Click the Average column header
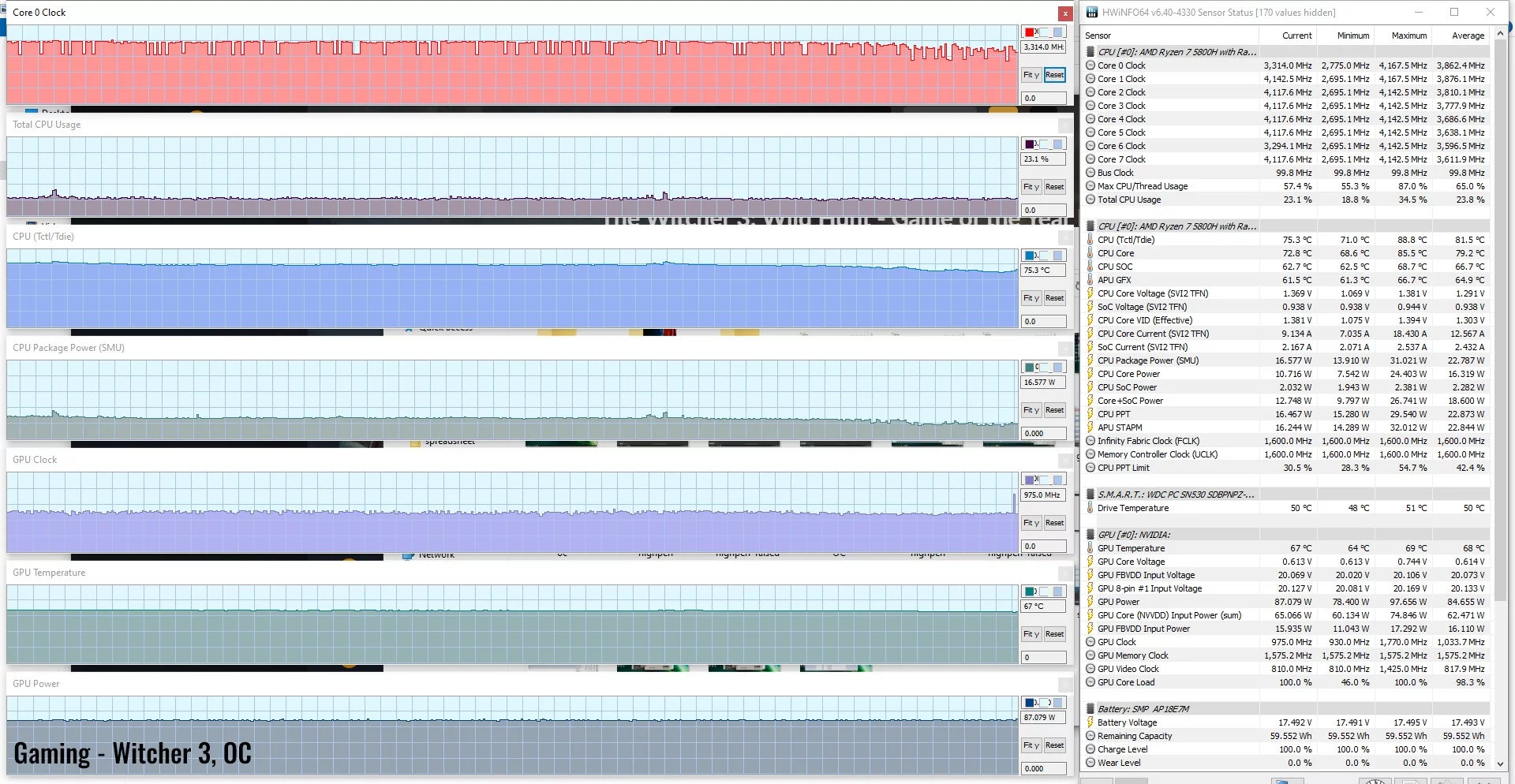 click(x=1468, y=35)
